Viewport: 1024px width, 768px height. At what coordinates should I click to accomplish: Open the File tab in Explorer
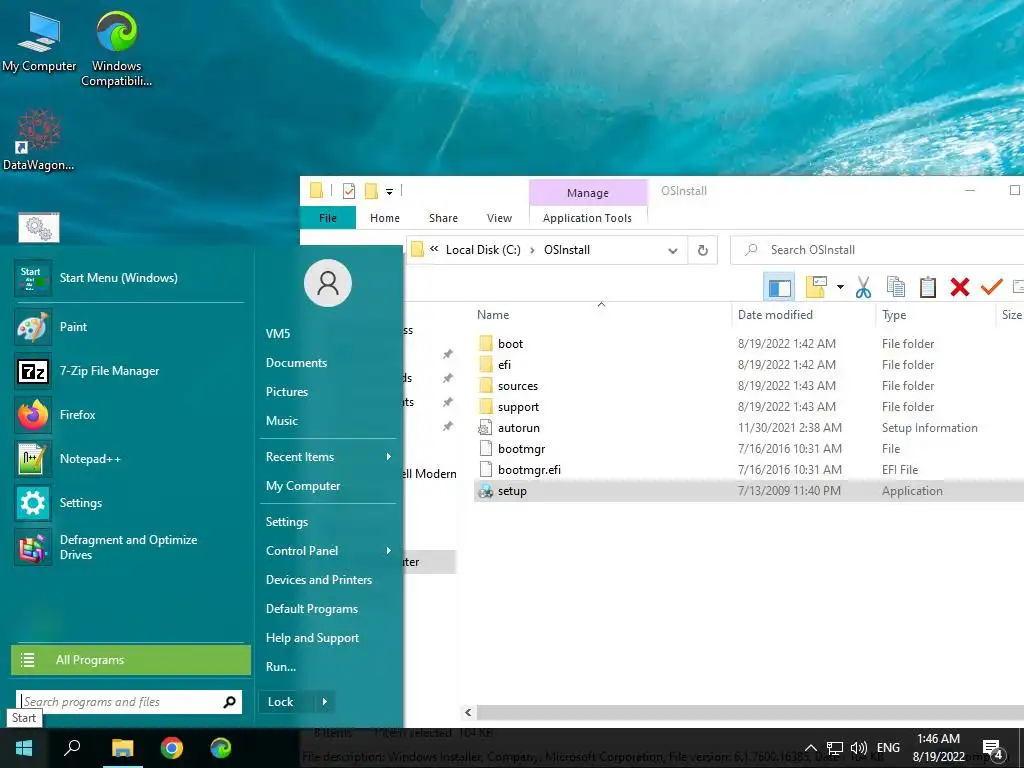328,218
